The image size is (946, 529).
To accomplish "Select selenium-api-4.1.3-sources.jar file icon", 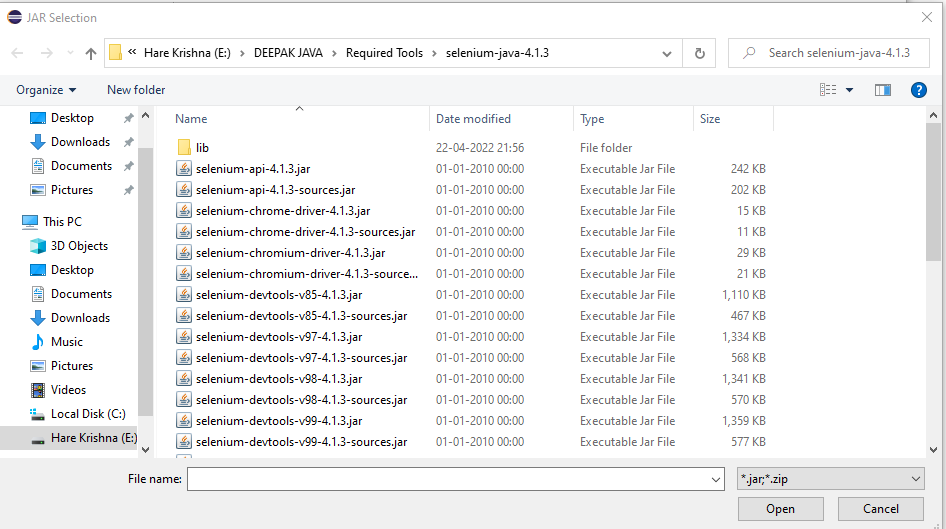I will click(x=184, y=189).
